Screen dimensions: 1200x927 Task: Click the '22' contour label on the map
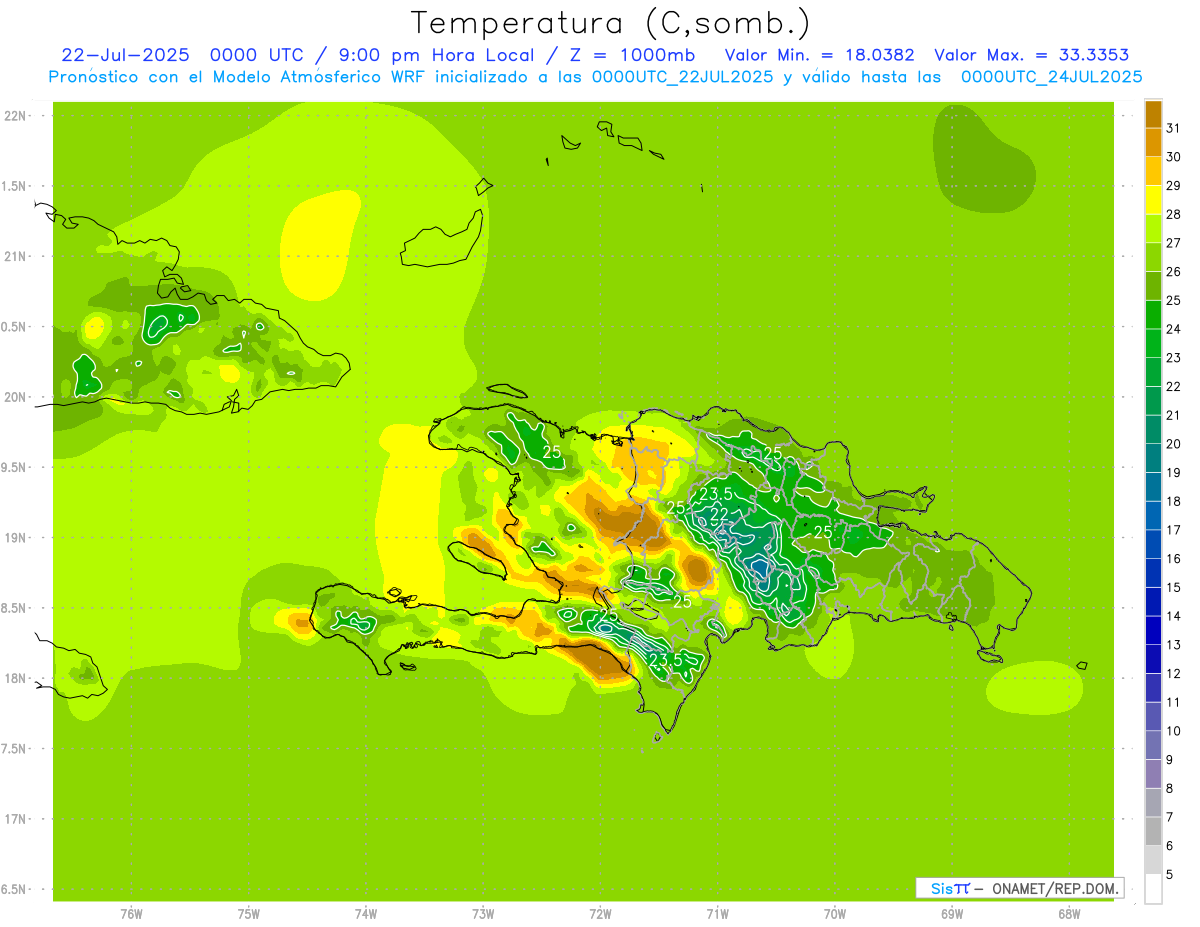click(718, 514)
